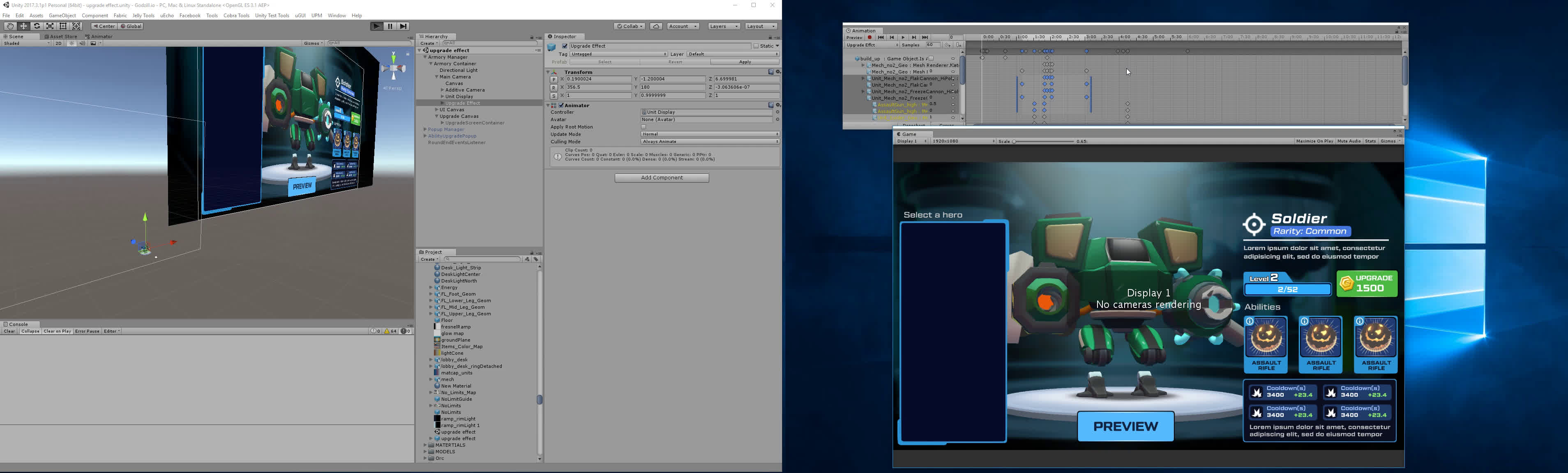Image resolution: width=1568 pixels, height=473 pixels.
Task: Select the Scale tool
Action: pyautogui.click(x=50, y=26)
